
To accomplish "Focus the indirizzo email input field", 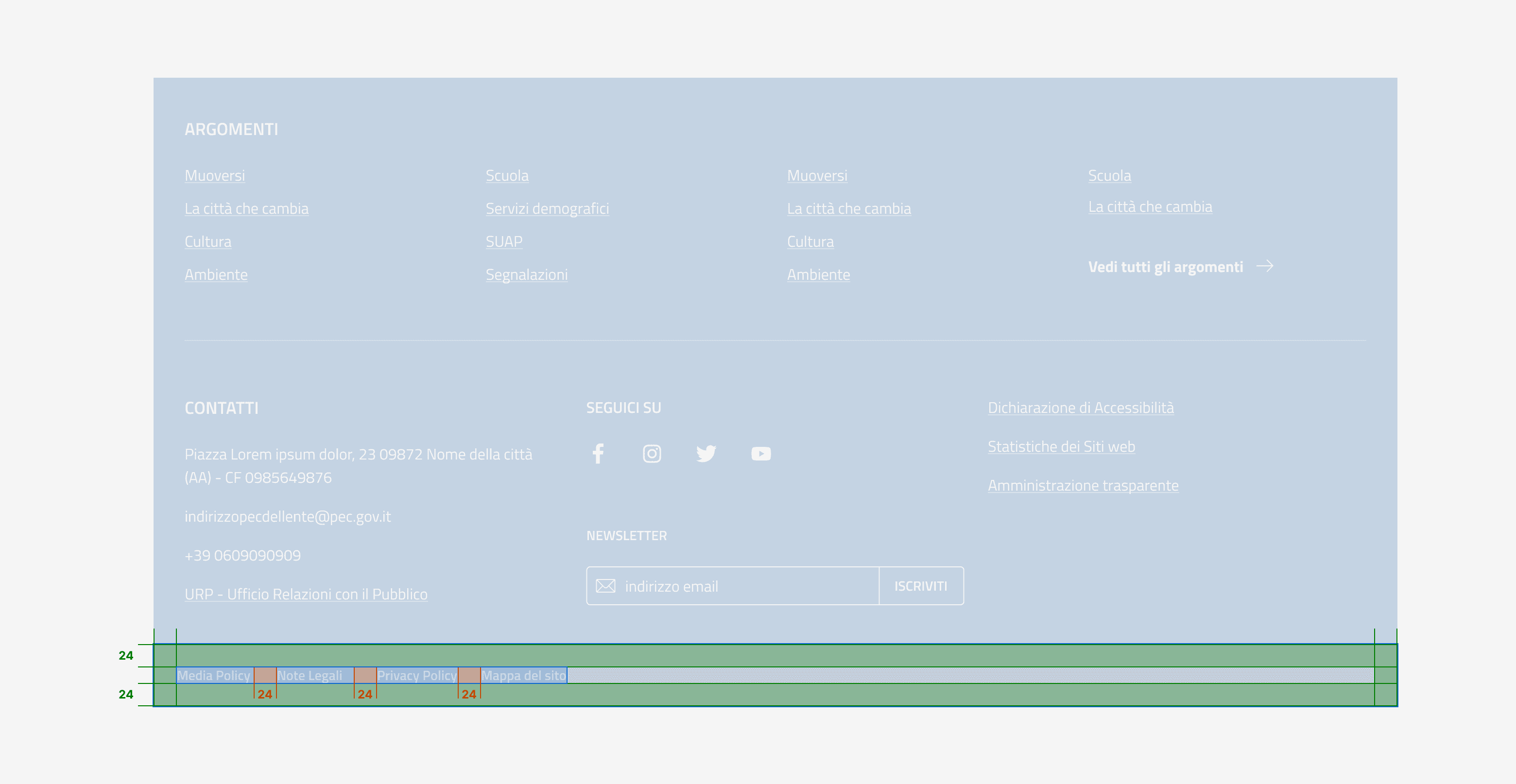I will [733, 586].
